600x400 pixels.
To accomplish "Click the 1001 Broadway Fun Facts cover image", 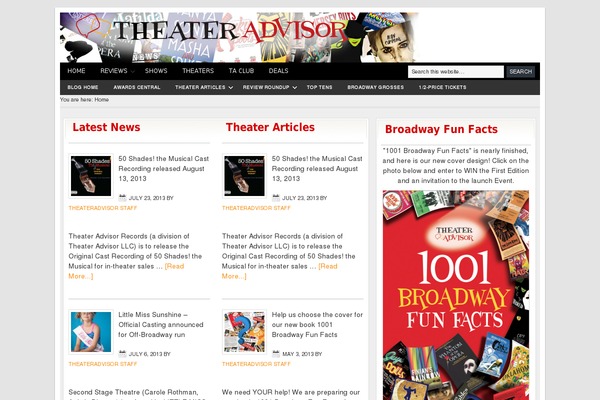I will click(x=456, y=295).
